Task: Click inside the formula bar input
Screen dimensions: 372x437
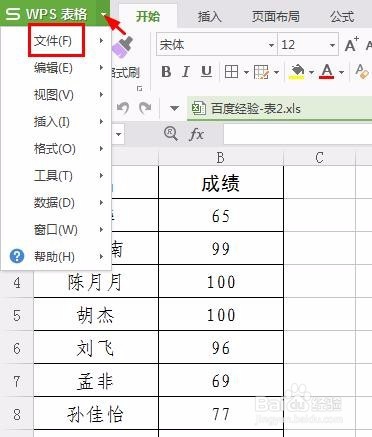Action: (297, 135)
